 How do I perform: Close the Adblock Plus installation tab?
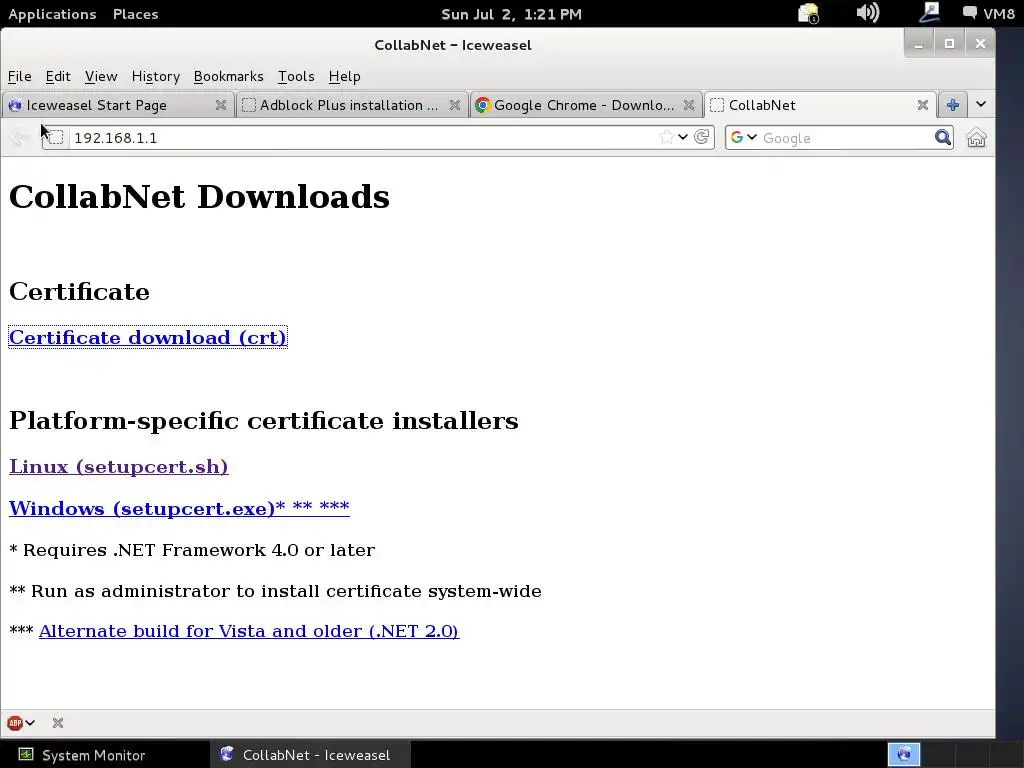click(455, 105)
